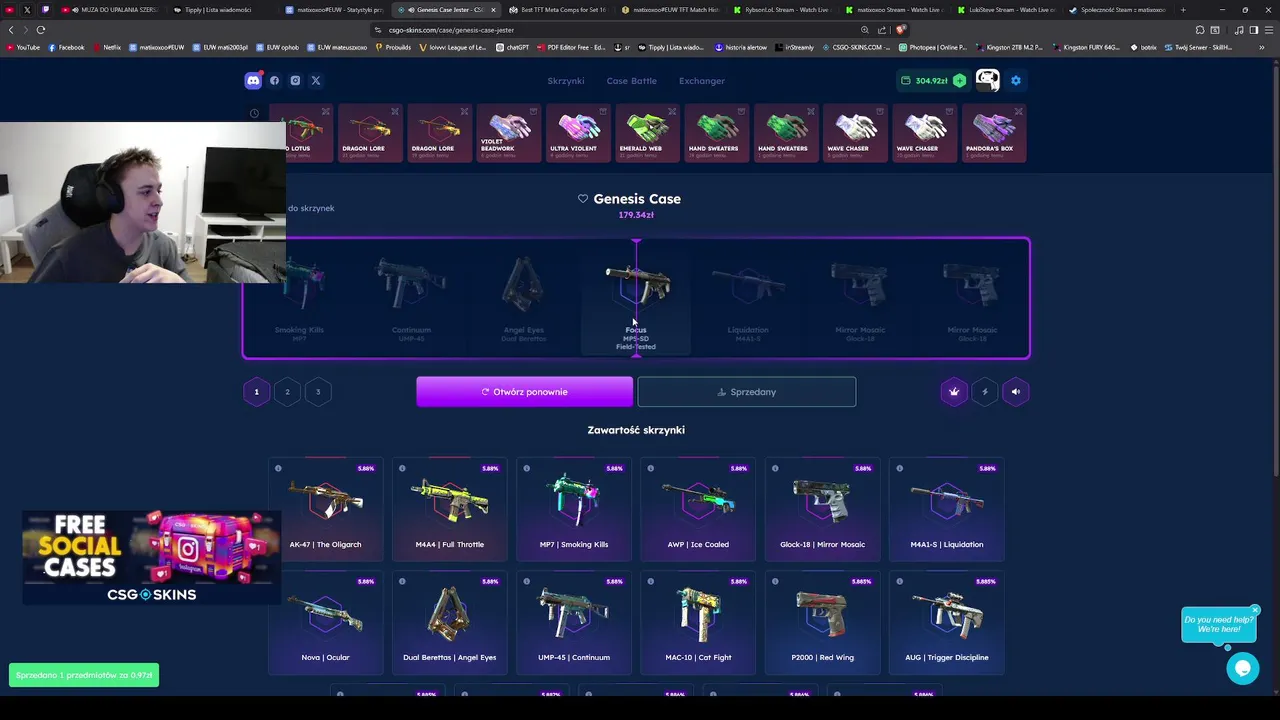Click the 'Sprzedano 1 przedmiotów' notification
The height and width of the screenshot is (720, 1280).
point(84,675)
